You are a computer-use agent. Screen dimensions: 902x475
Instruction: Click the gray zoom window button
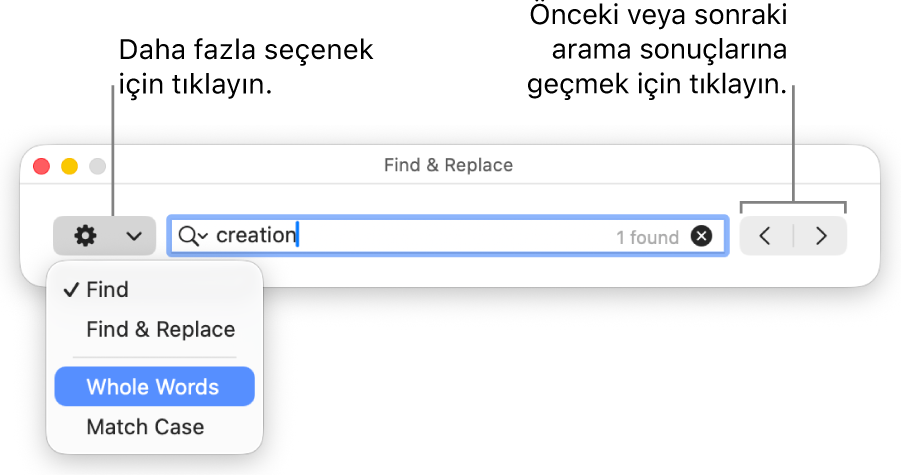[x=98, y=166]
